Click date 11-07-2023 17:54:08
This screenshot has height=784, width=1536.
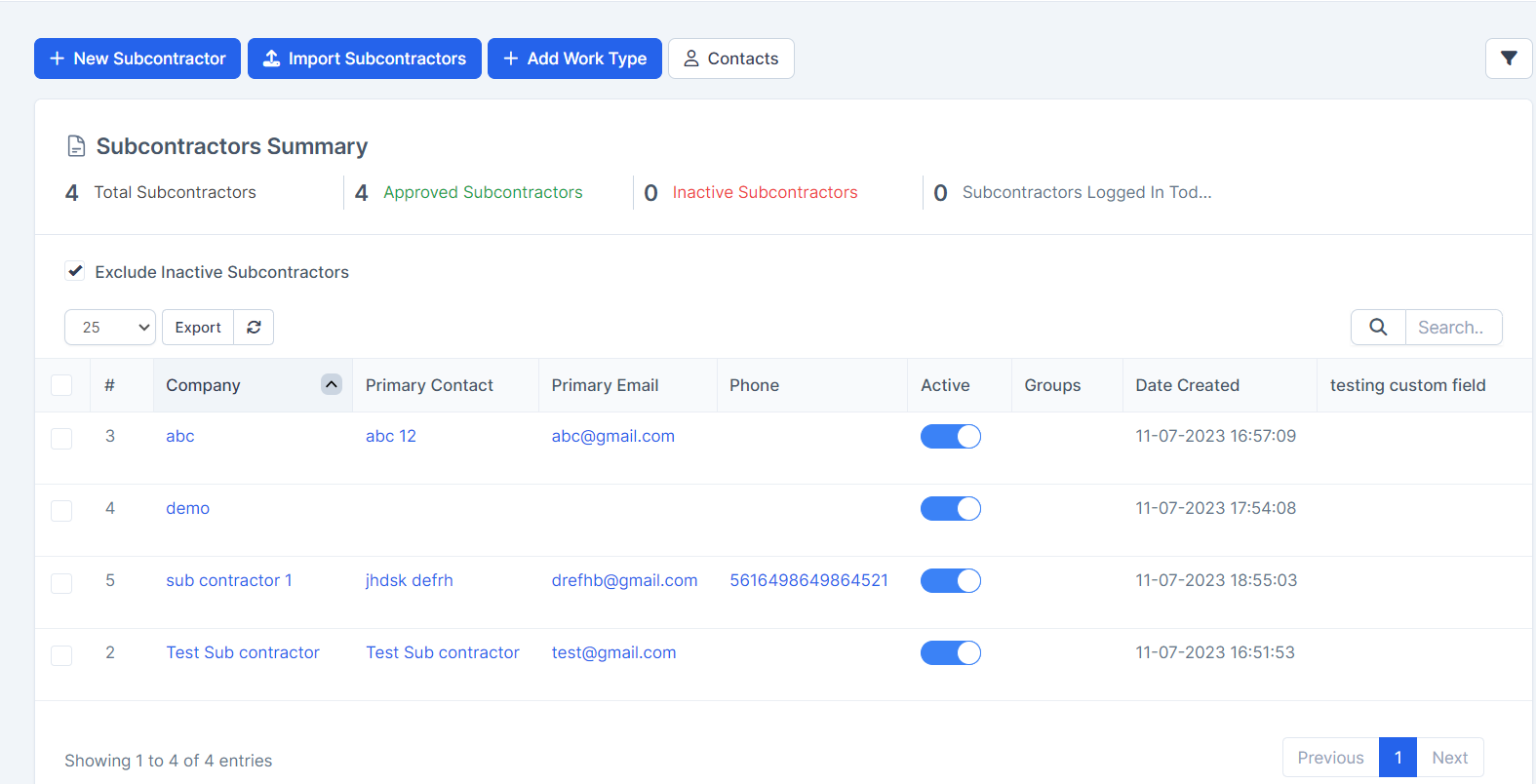[x=1216, y=508]
